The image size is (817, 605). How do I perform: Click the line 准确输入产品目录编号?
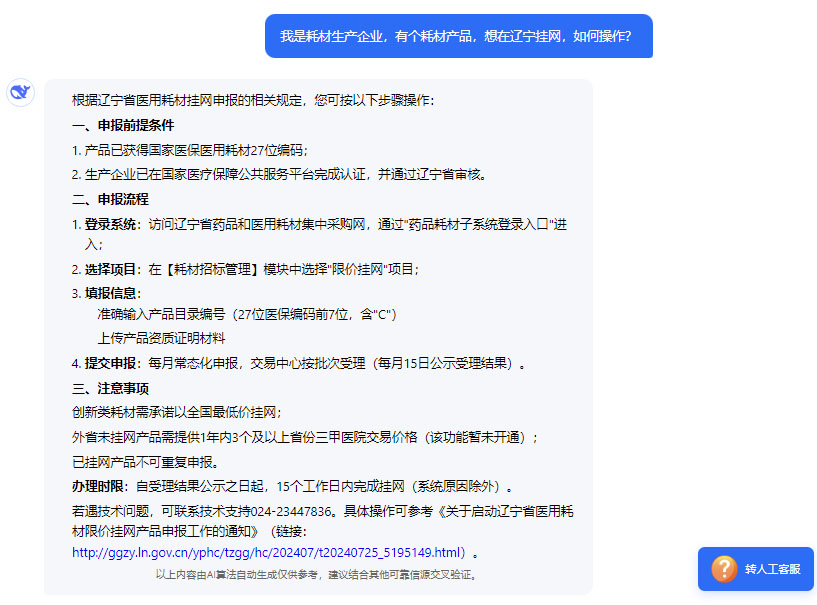pyautogui.click(x=247, y=314)
